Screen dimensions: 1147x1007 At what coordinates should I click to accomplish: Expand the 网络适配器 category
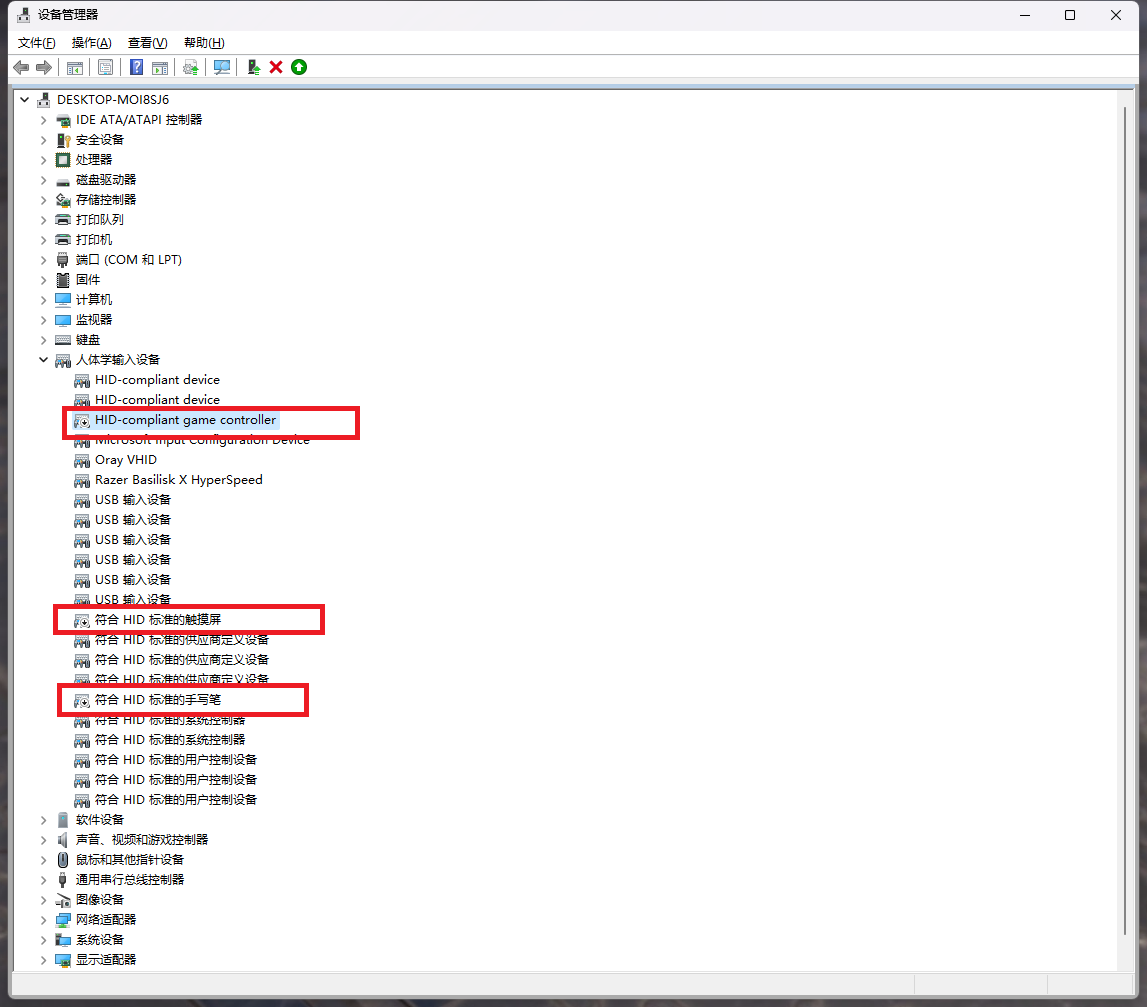click(x=43, y=920)
